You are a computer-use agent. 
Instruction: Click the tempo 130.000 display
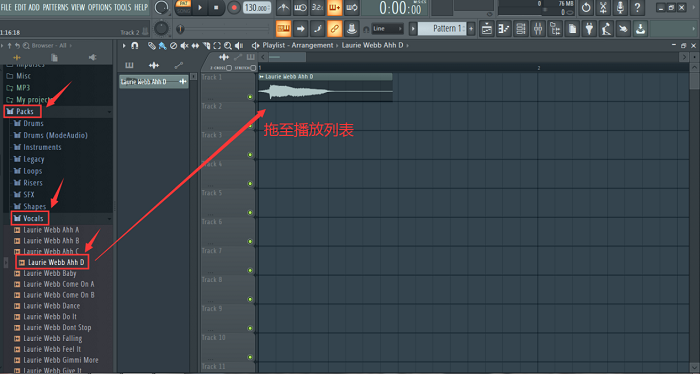click(x=257, y=8)
